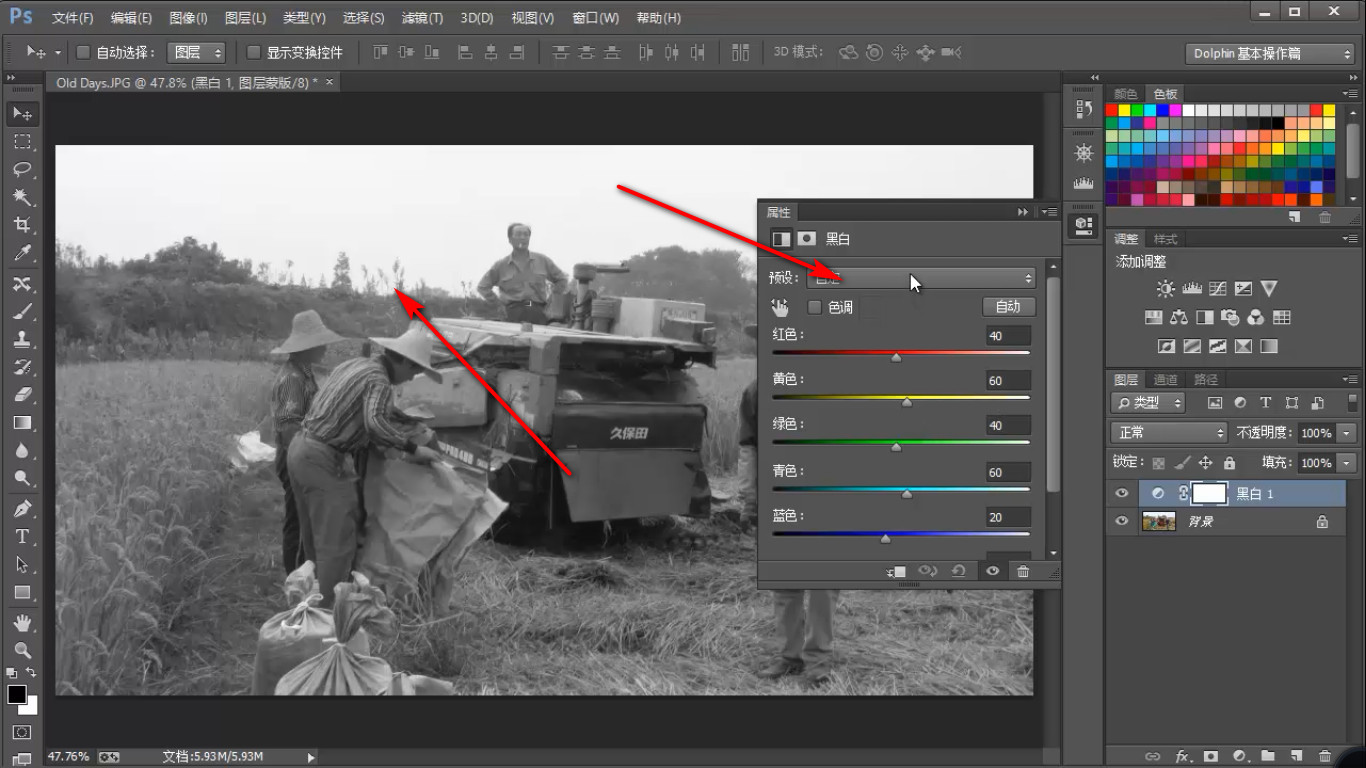Select the Zoom tool in toolbar
1366x768 pixels.
[22, 651]
